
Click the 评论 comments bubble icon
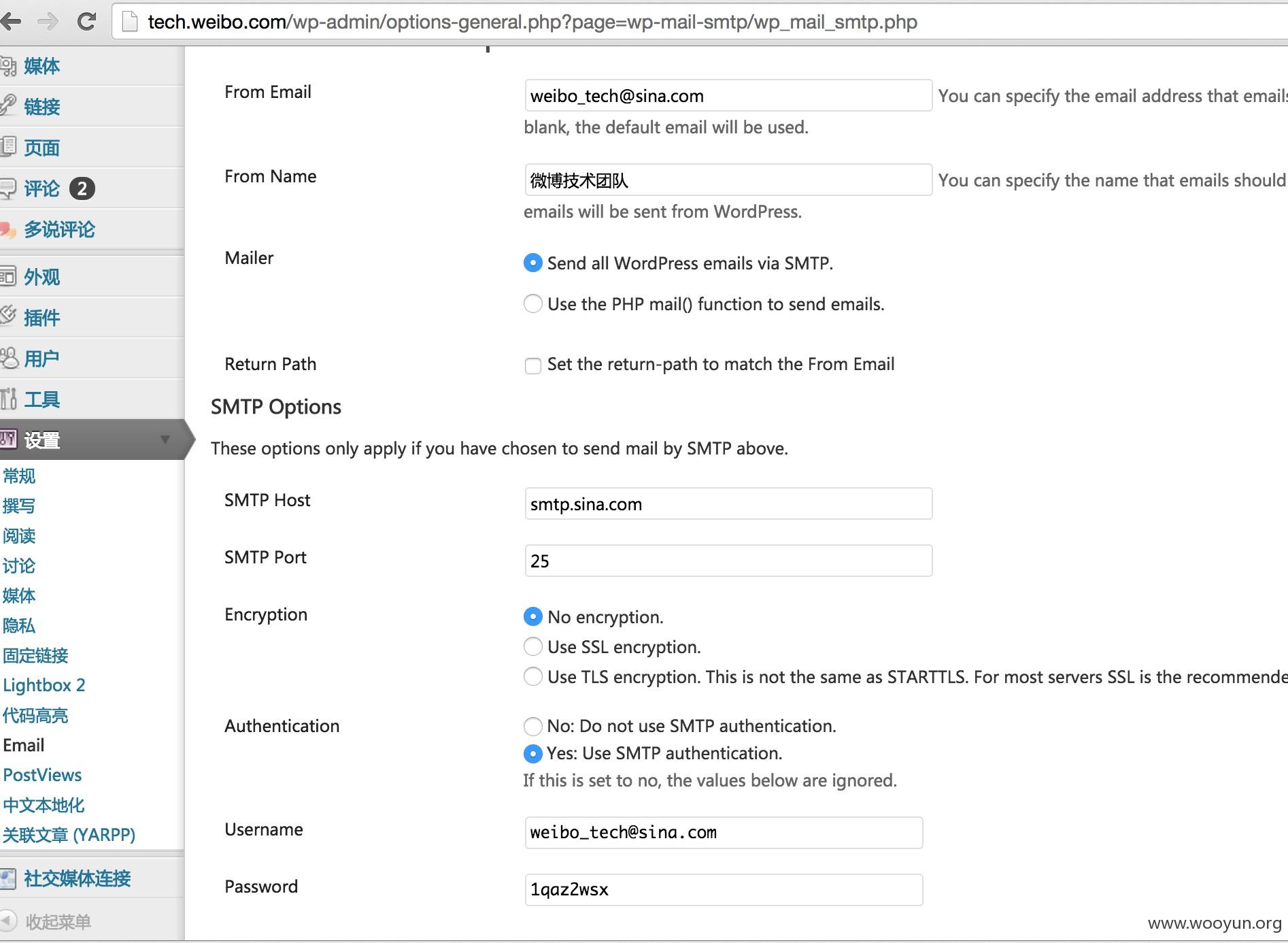pos(7,188)
